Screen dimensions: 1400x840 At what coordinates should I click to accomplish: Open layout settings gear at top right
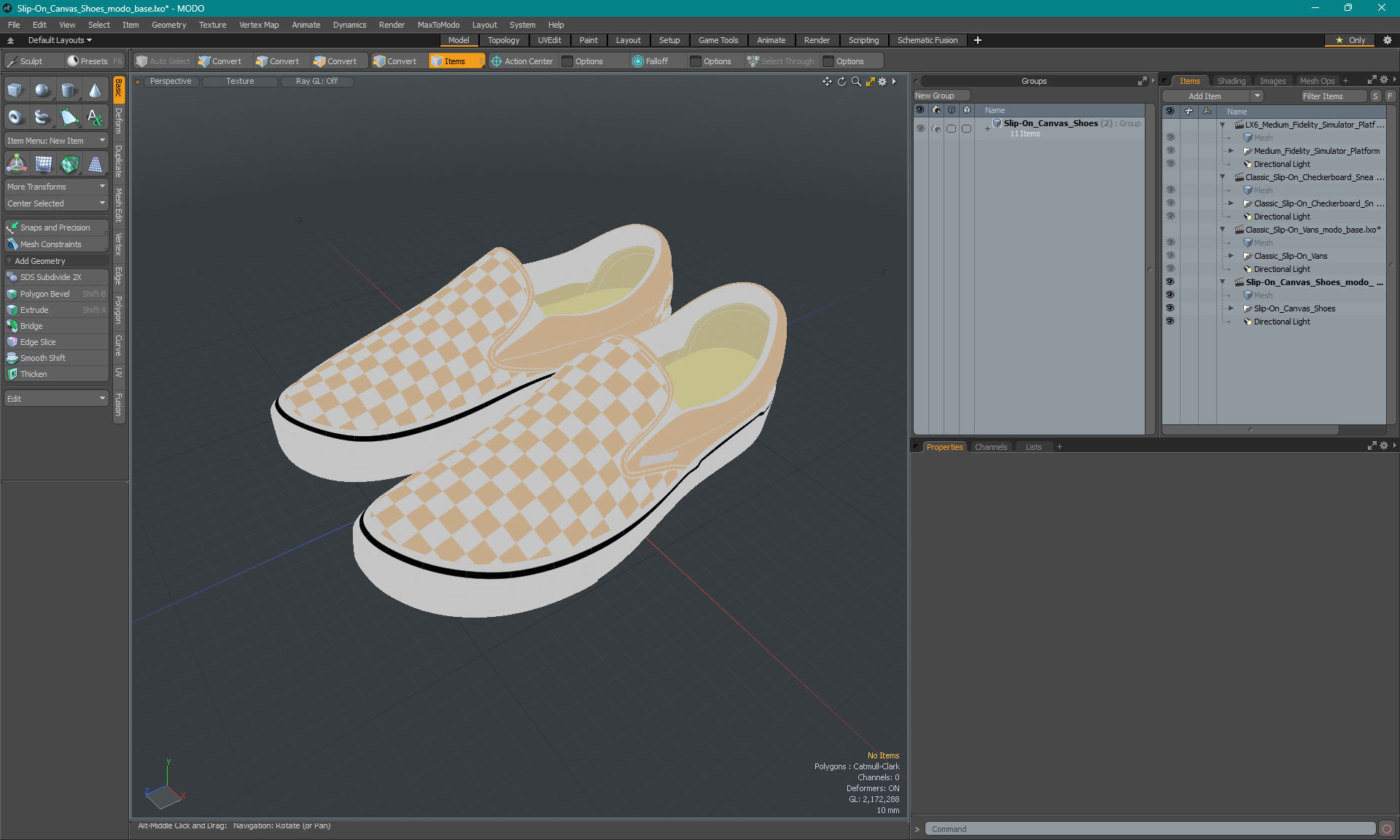(x=1388, y=40)
